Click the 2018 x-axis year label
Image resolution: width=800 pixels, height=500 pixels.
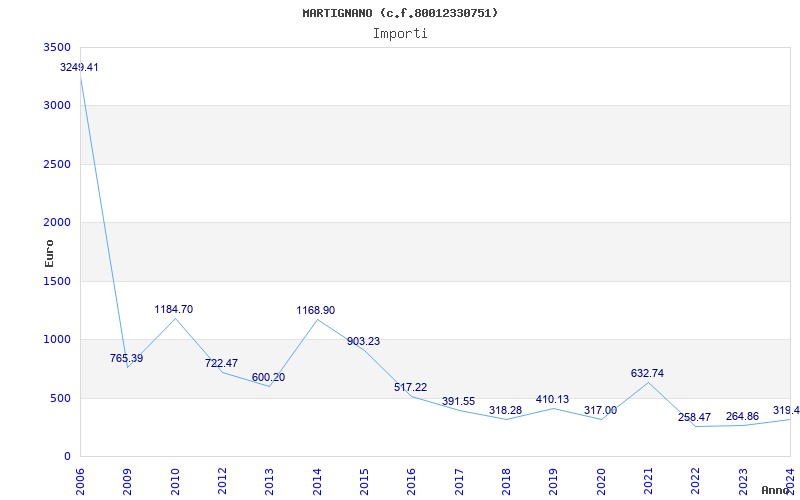(x=506, y=482)
